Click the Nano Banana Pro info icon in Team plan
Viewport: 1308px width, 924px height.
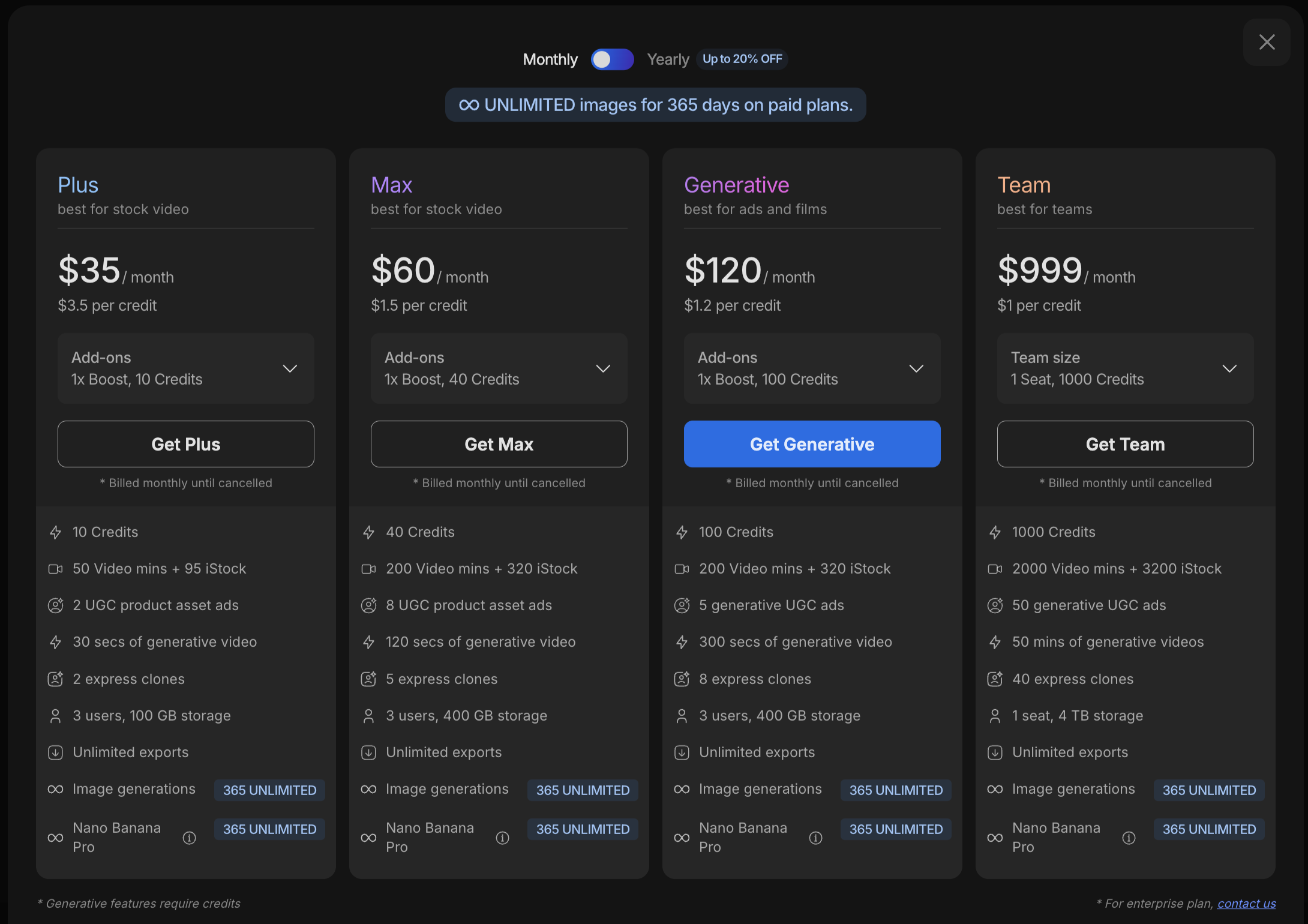point(1129,838)
